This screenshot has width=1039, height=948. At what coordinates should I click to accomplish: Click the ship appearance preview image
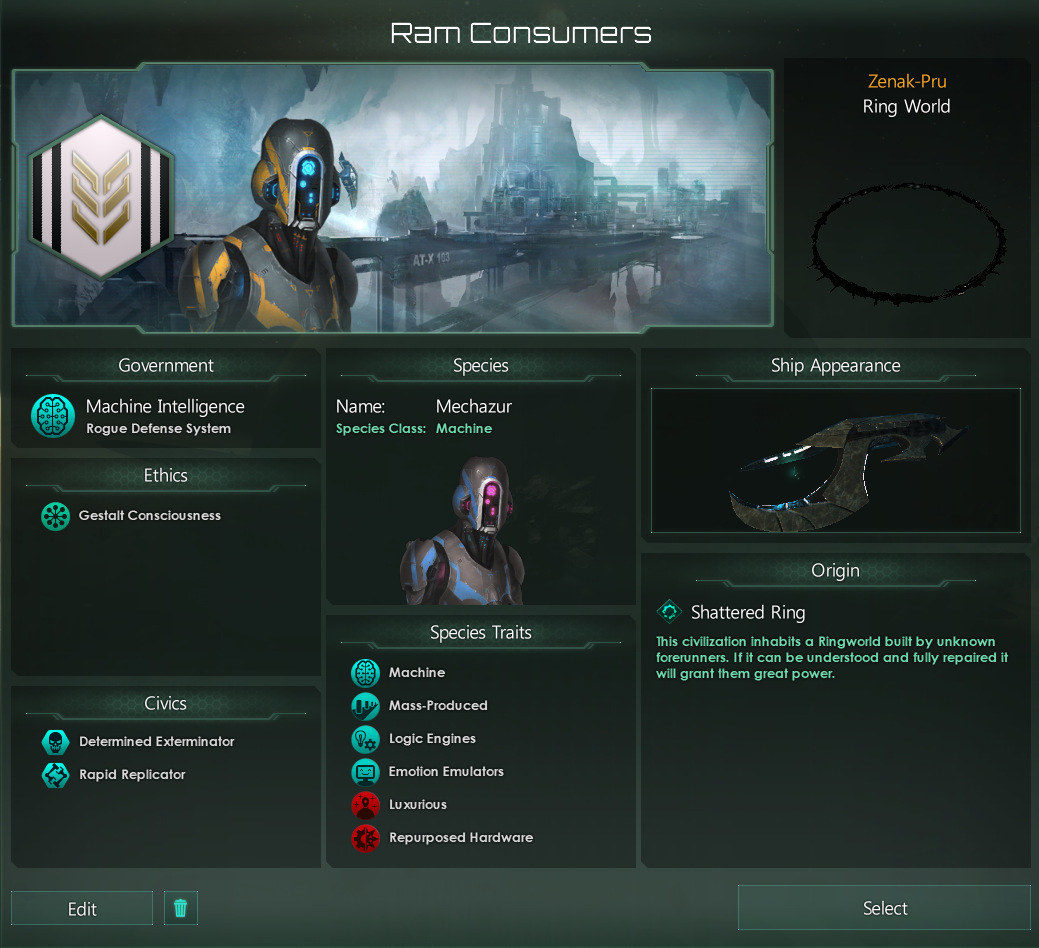coord(836,460)
